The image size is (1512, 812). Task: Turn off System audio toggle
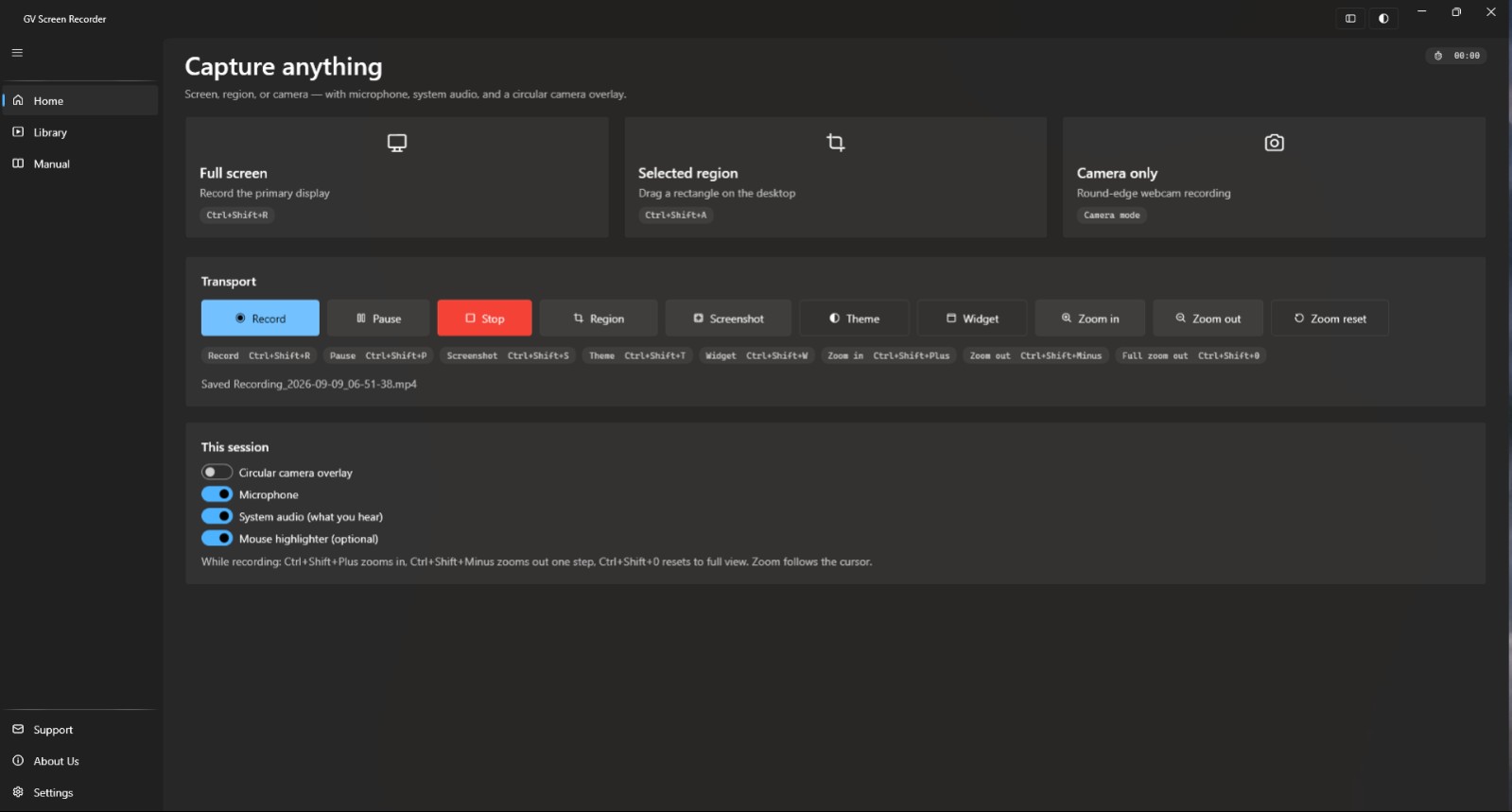pos(217,516)
